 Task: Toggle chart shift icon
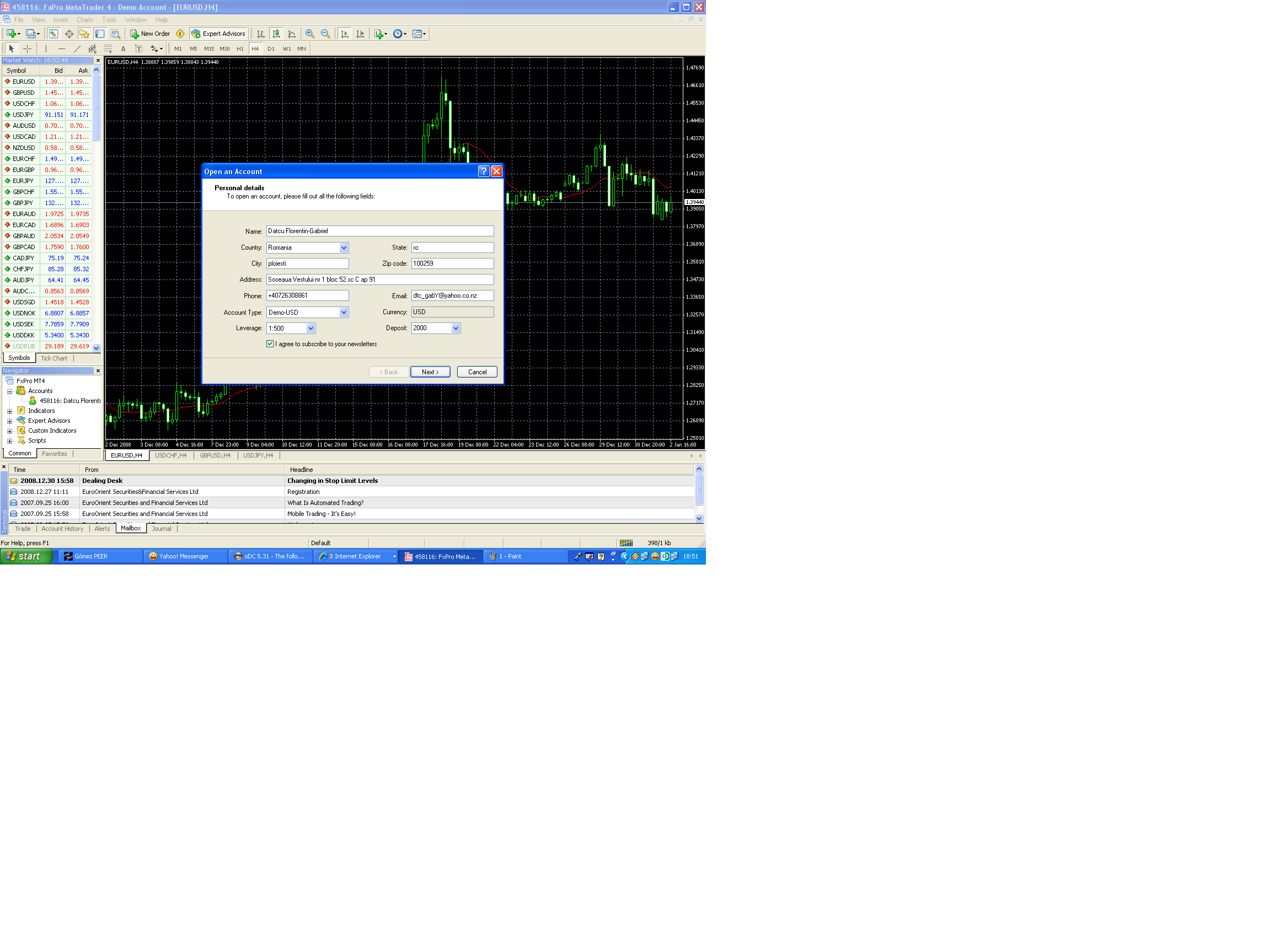(x=361, y=34)
